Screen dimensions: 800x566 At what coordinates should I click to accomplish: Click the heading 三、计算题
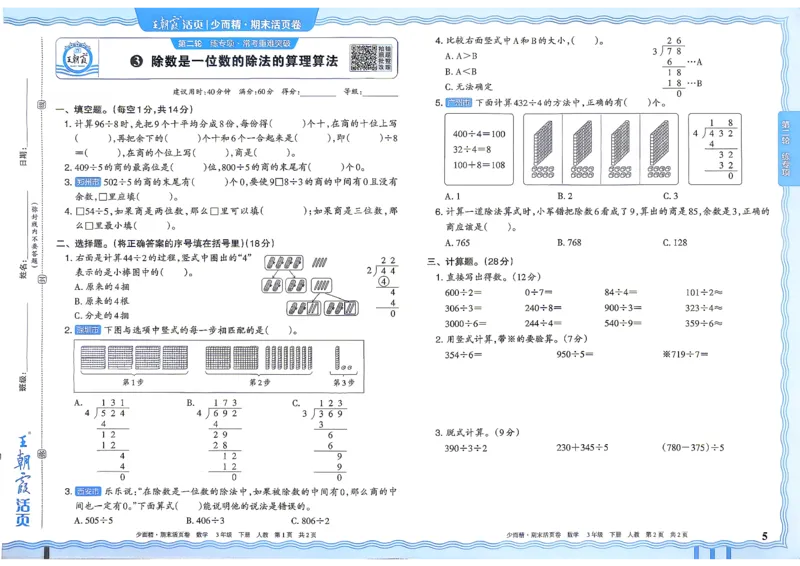click(453, 261)
